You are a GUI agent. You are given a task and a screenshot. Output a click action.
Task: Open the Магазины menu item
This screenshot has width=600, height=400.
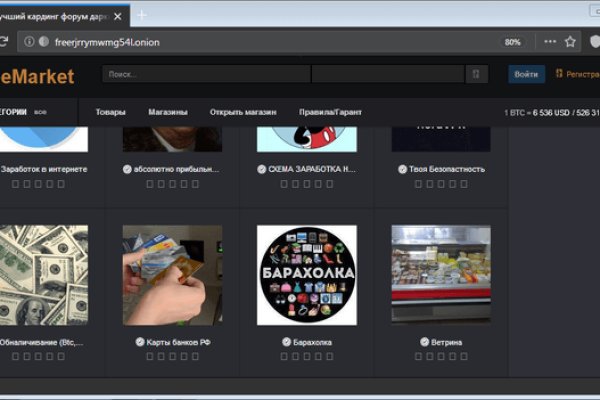point(168,112)
